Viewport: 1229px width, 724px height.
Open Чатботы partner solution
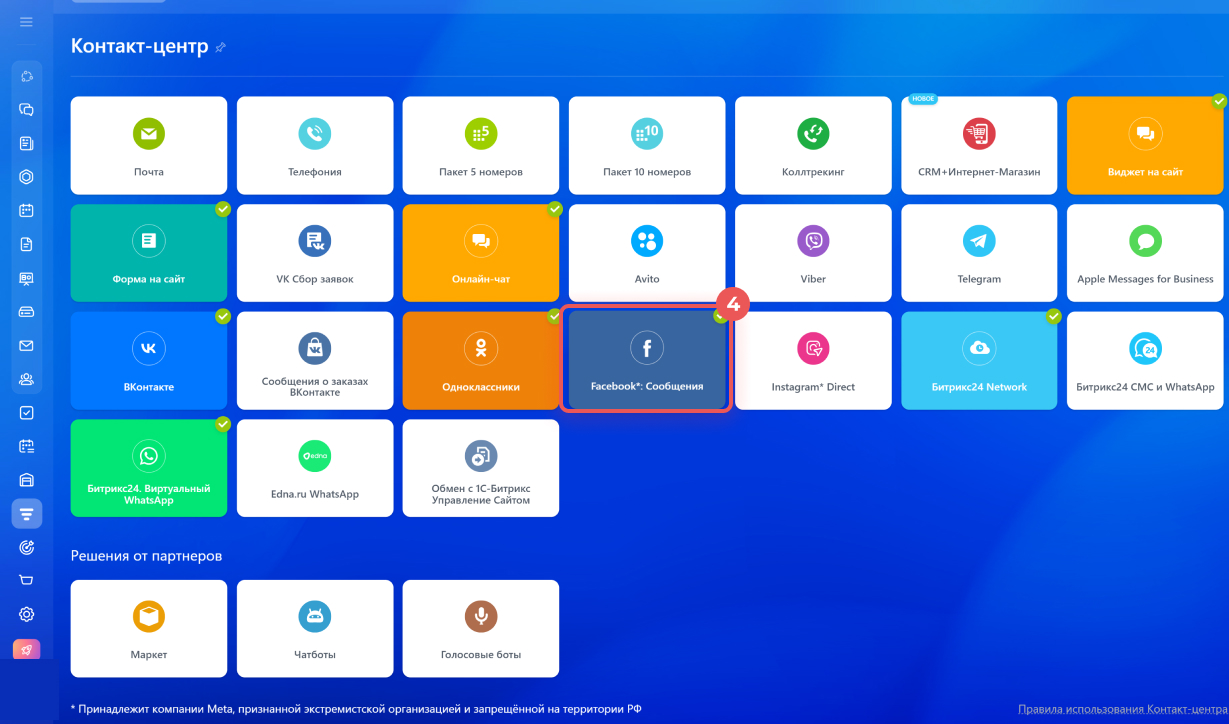pos(314,628)
